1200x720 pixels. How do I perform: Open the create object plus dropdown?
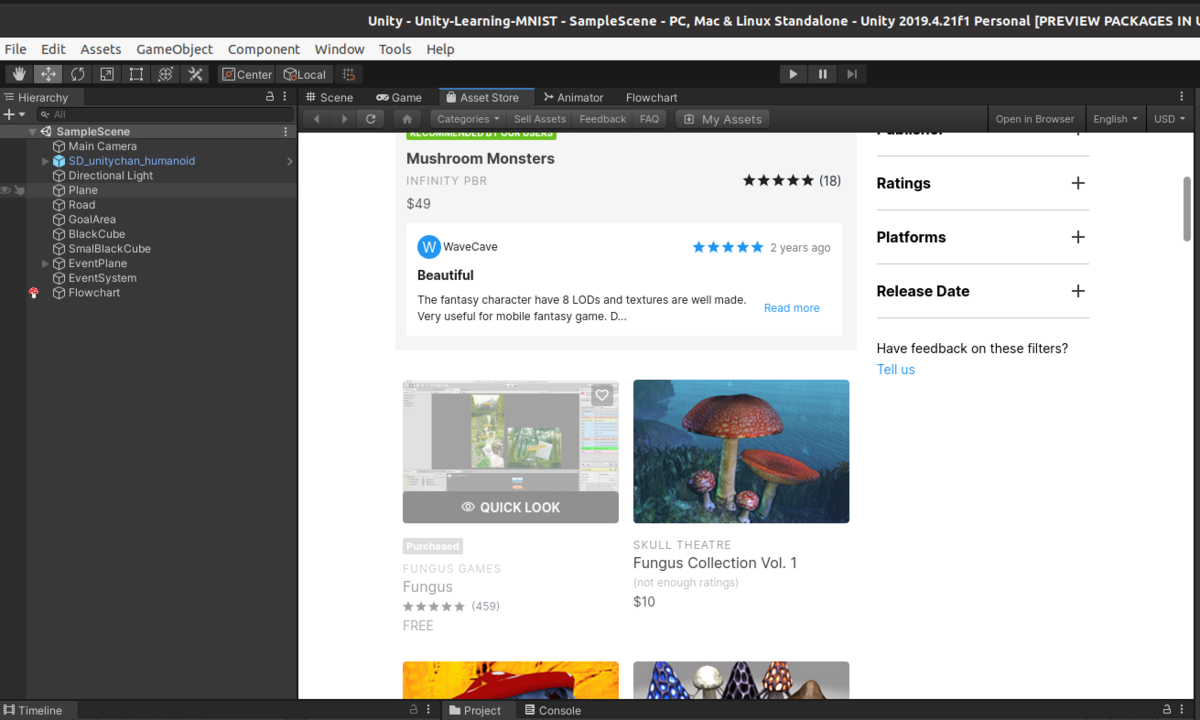point(13,115)
